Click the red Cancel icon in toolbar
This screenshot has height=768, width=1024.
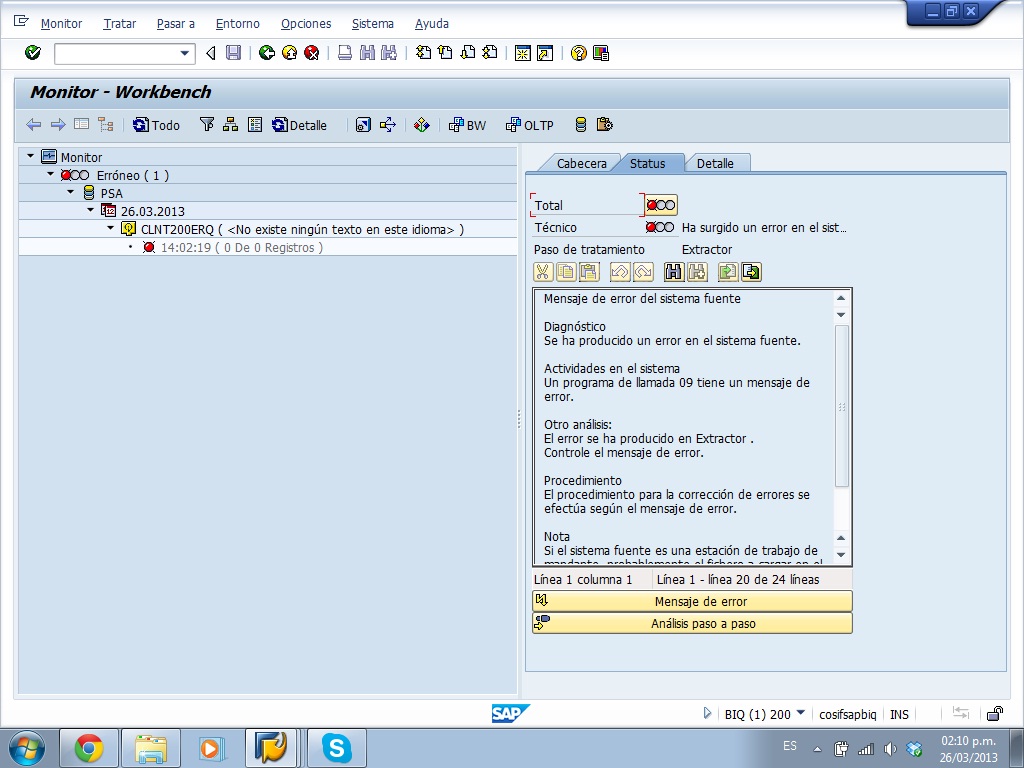click(312, 53)
